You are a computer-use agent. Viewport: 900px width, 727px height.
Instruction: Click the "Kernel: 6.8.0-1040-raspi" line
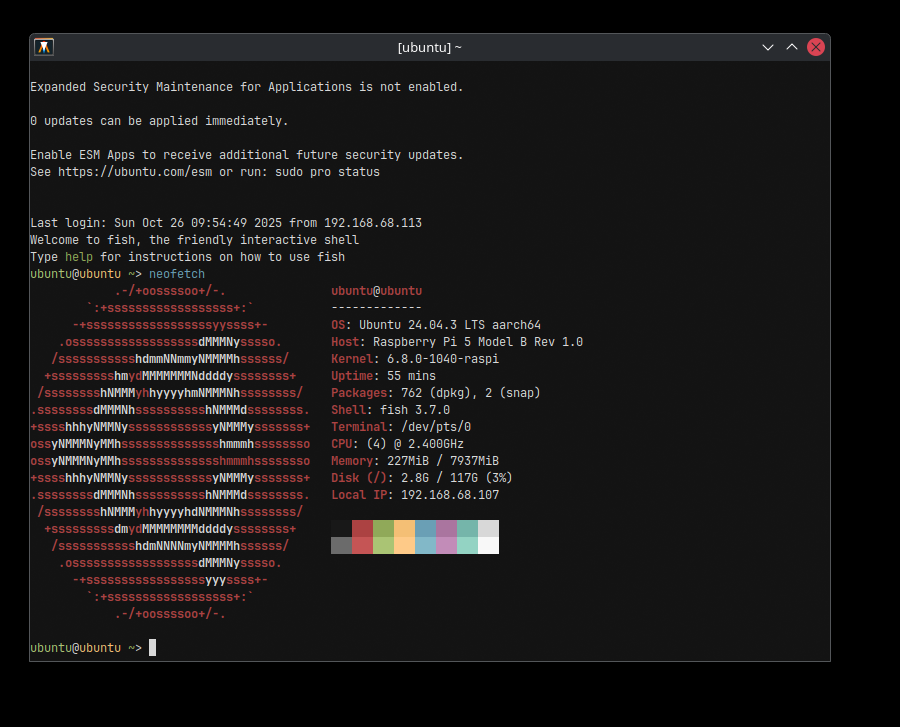coord(415,359)
